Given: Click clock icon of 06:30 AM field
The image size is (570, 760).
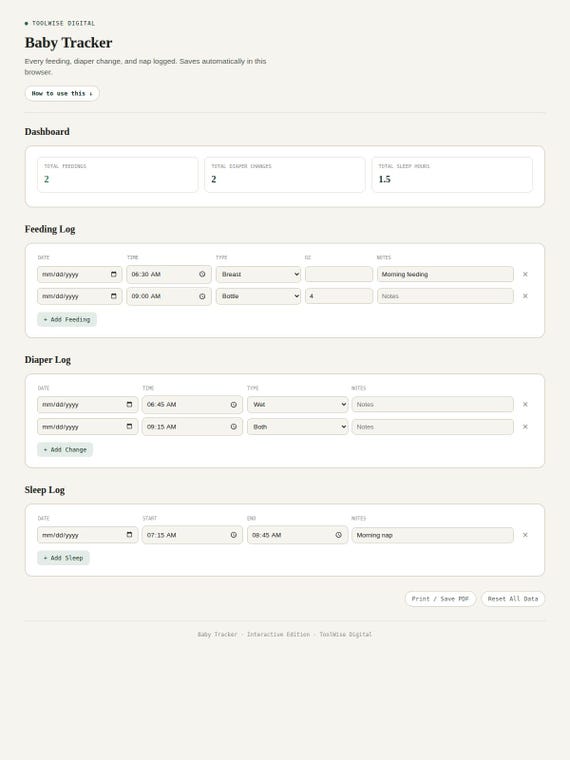Looking at the screenshot, I should coord(202,274).
